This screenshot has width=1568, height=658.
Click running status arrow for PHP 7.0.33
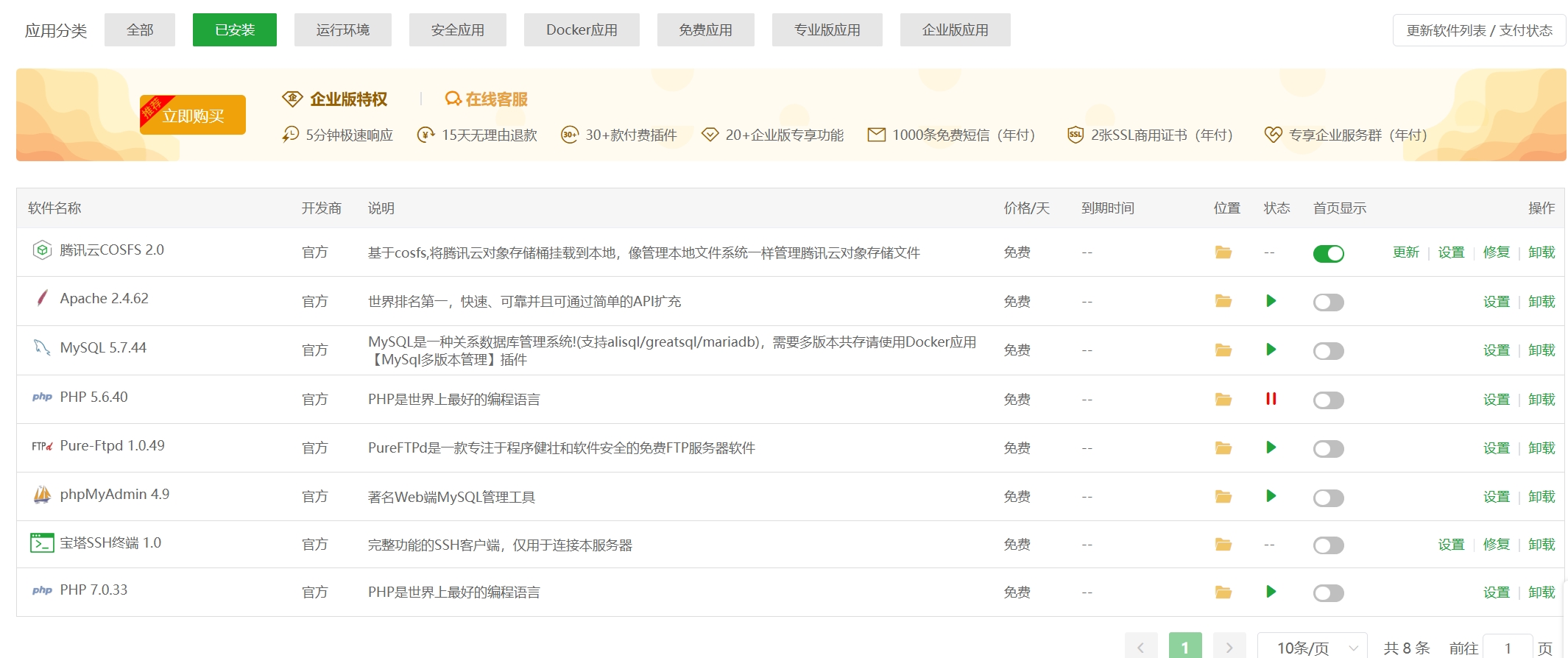[1271, 592]
